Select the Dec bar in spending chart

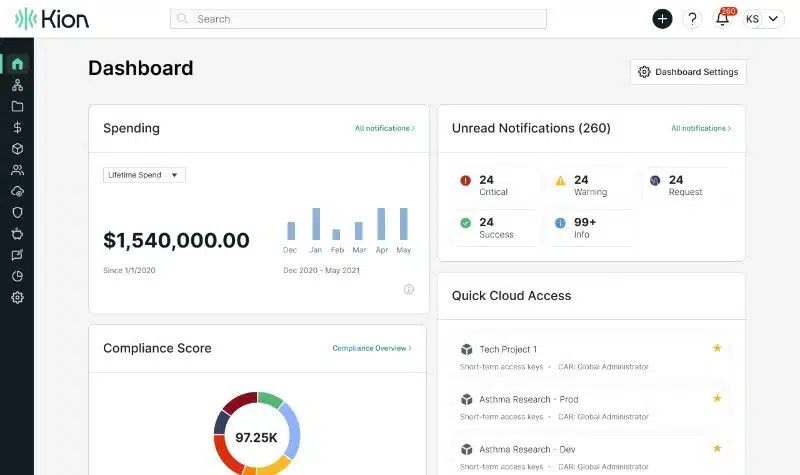coord(291,231)
